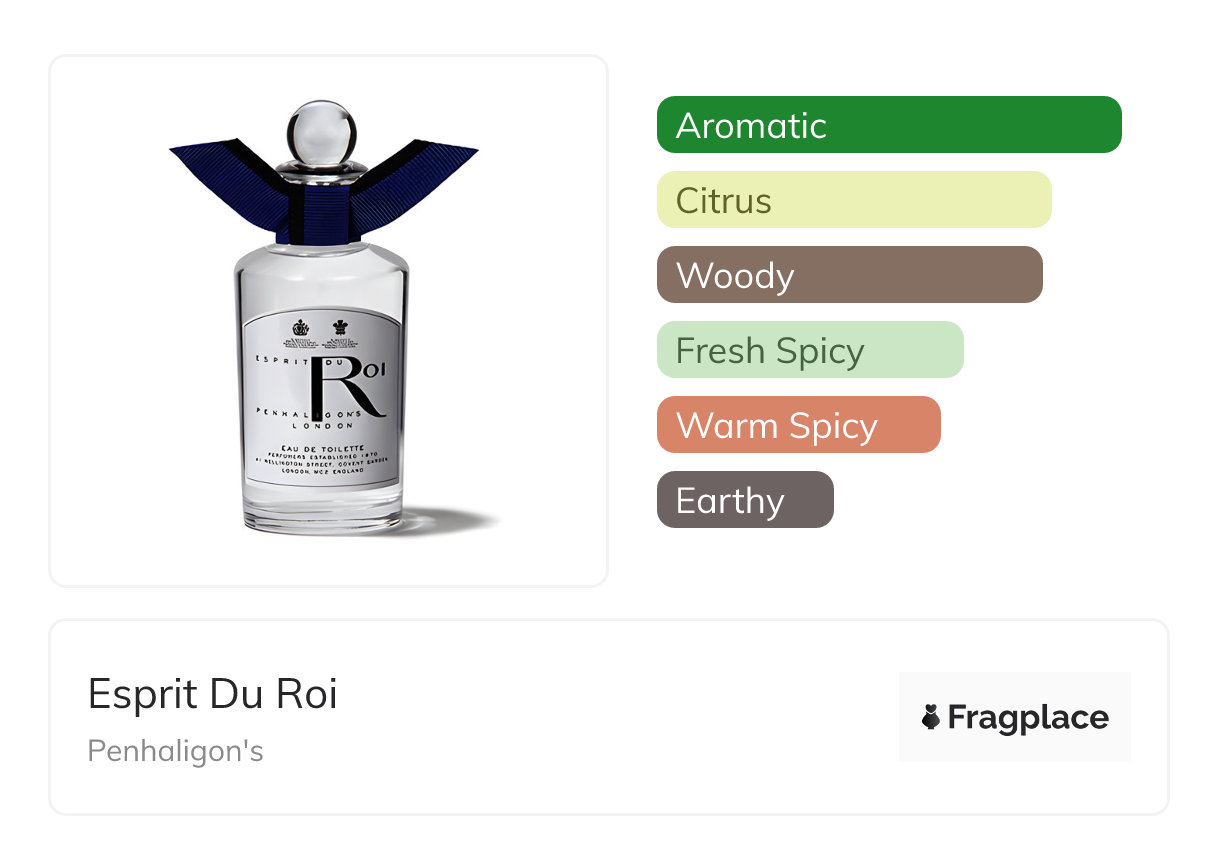This screenshot has width=1218, height=864.
Task: Click the Fragplace wordmark text
Action: [x=1028, y=718]
